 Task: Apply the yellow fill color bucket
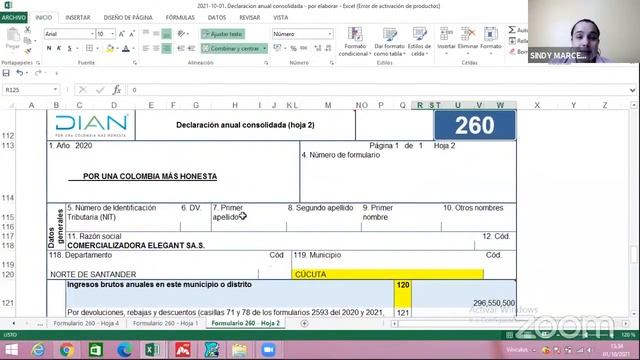point(109,49)
